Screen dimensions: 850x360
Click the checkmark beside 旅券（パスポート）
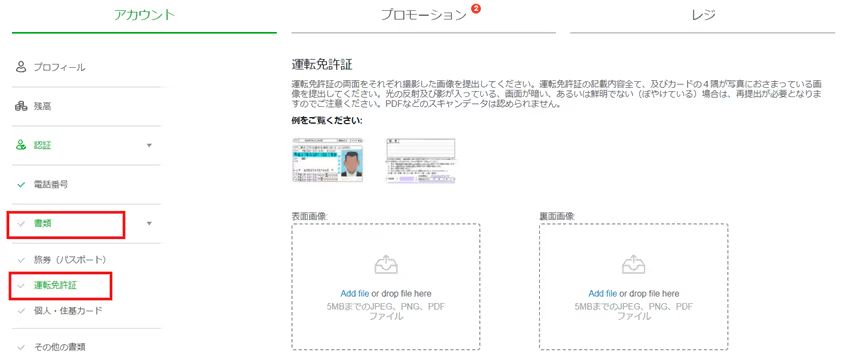21,260
